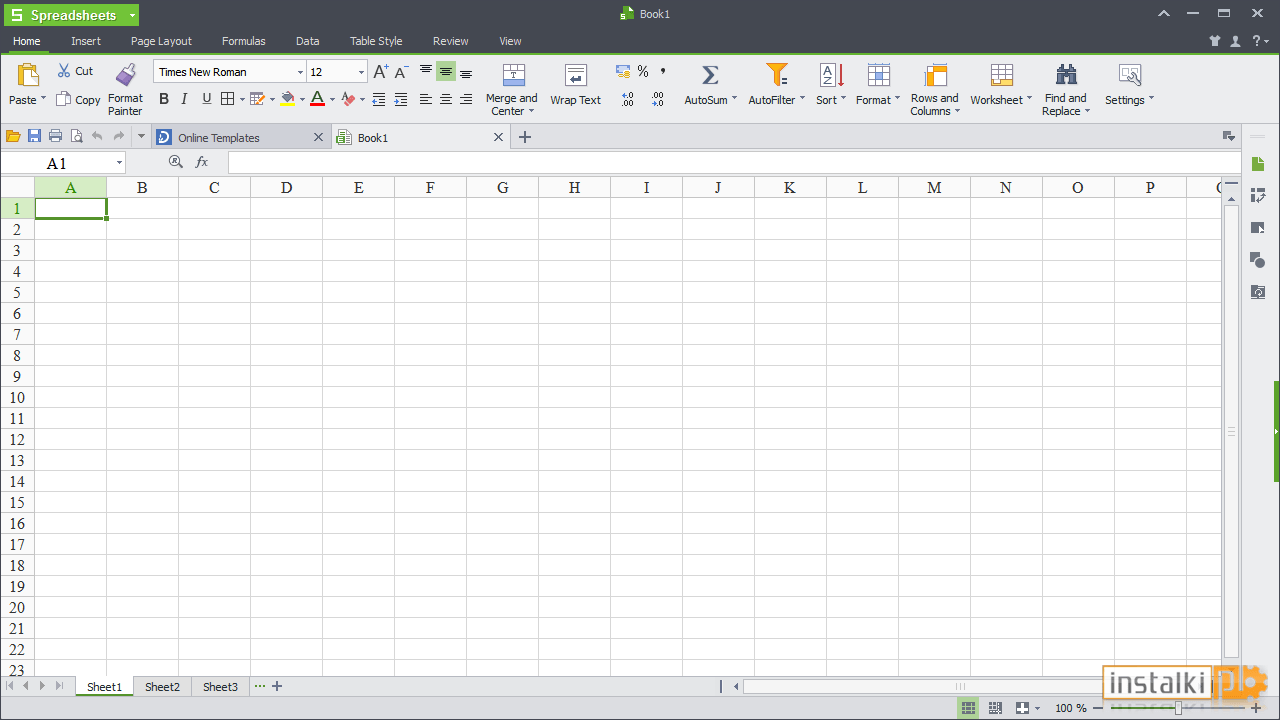This screenshot has width=1280, height=720.
Task: Open the font name dropdown
Action: 300,72
